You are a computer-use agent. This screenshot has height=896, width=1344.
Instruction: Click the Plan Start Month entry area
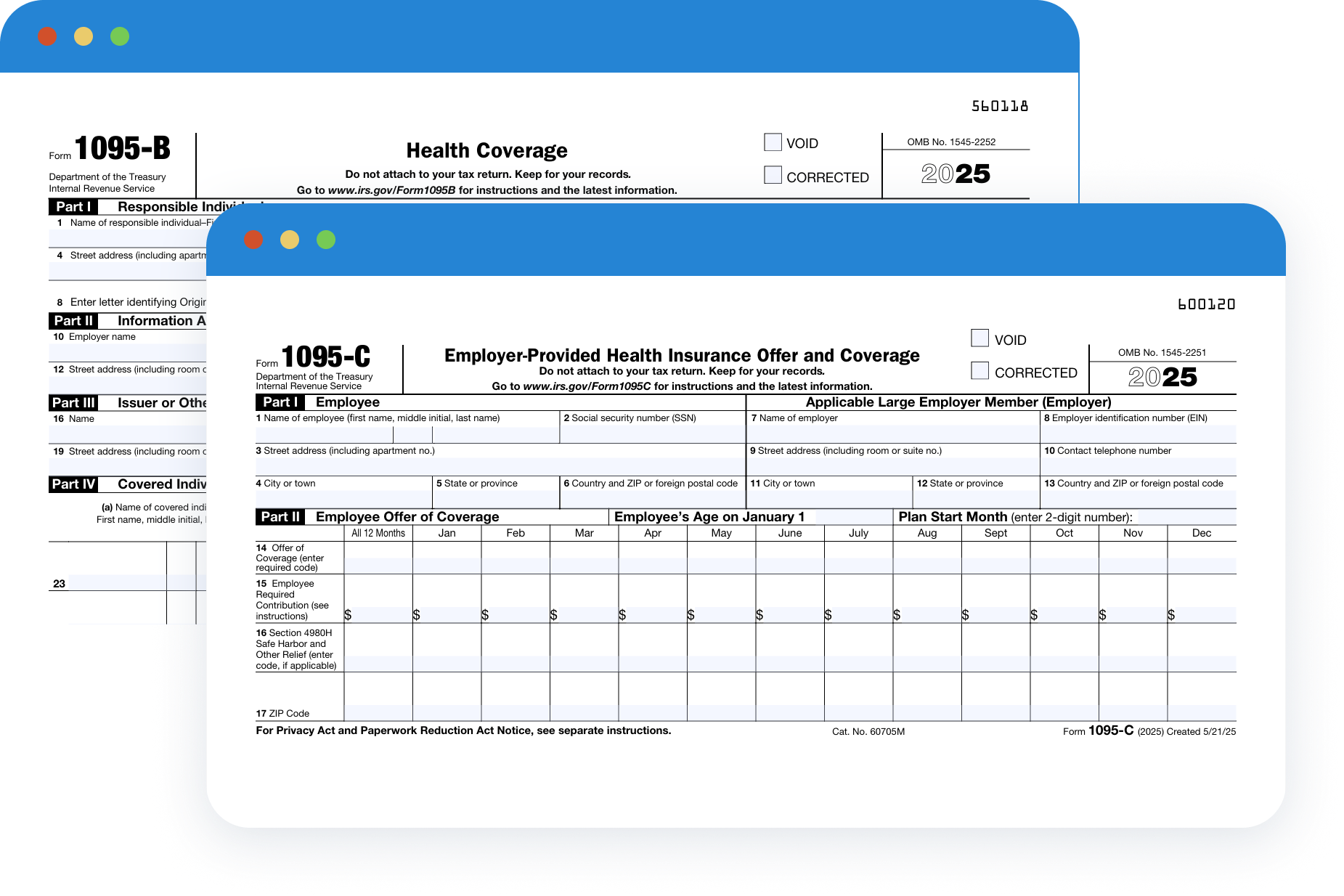1185,517
